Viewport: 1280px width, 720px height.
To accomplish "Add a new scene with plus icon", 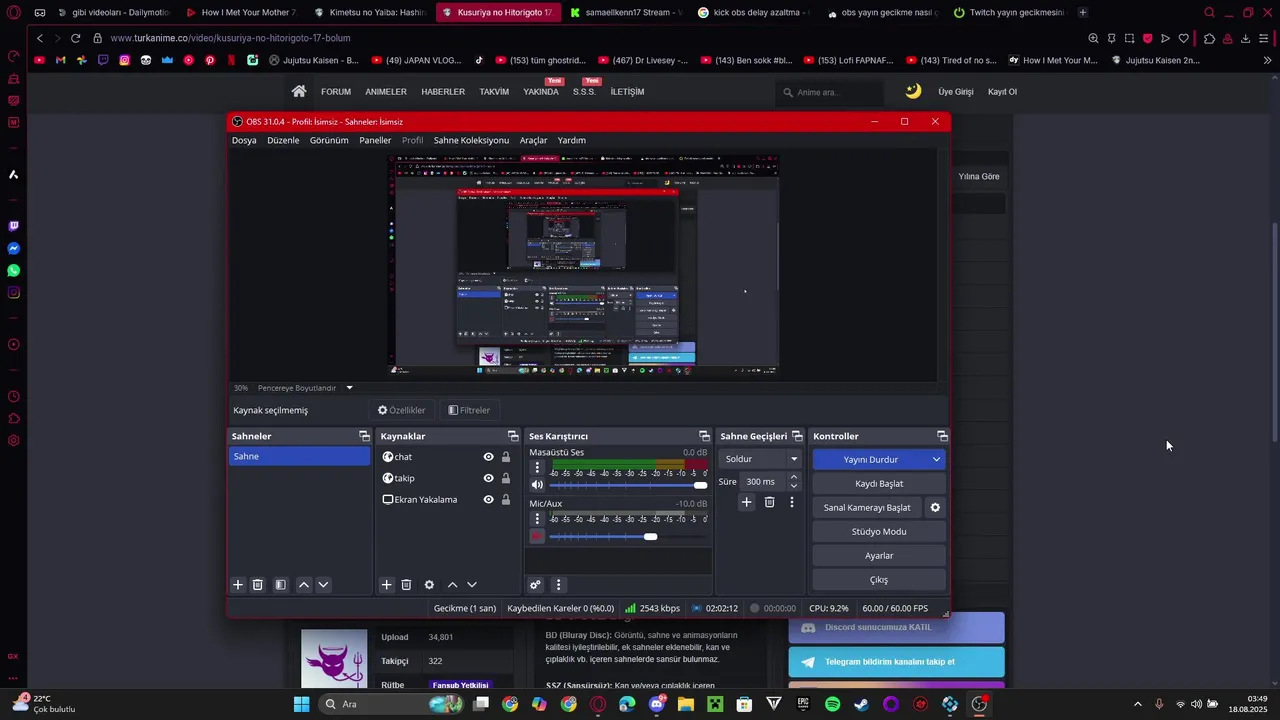I will (x=238, y=585).
